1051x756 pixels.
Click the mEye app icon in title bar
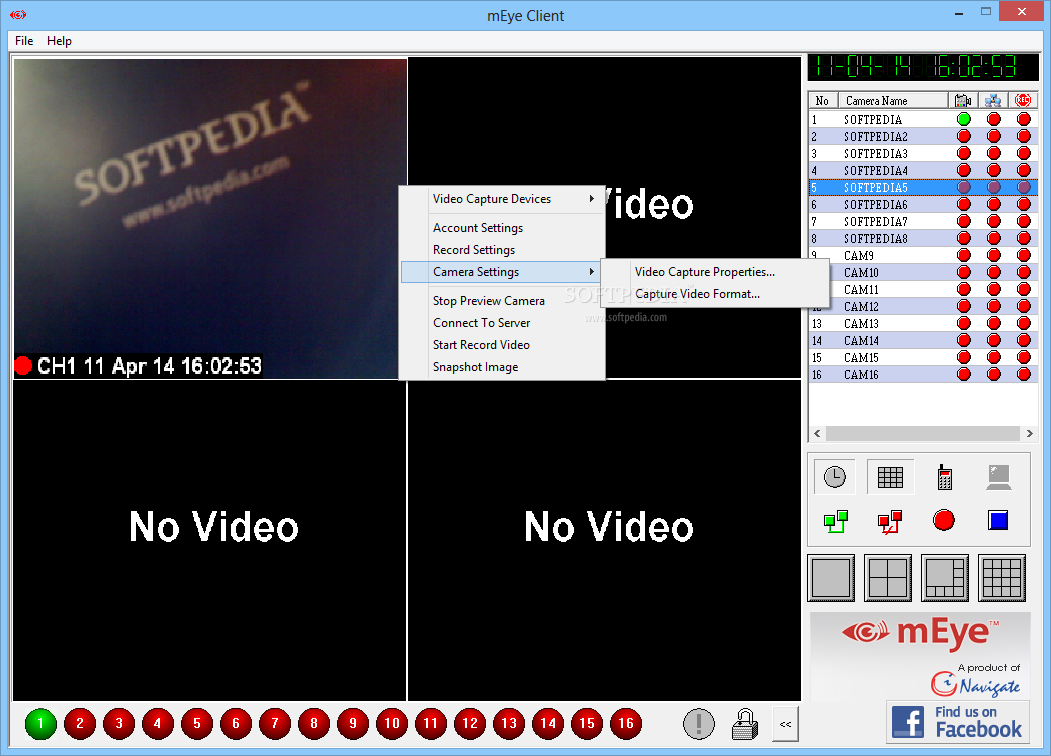coord(18,14)
